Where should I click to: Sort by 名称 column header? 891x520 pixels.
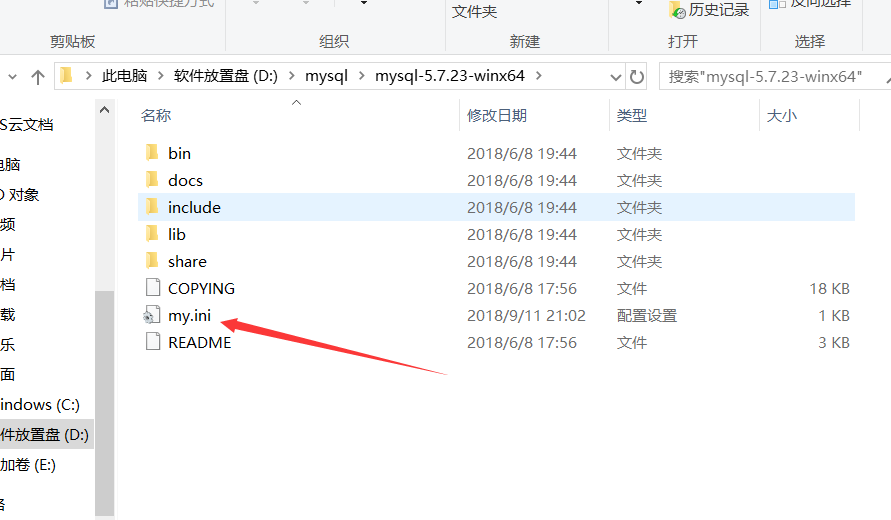coord(156,115)
